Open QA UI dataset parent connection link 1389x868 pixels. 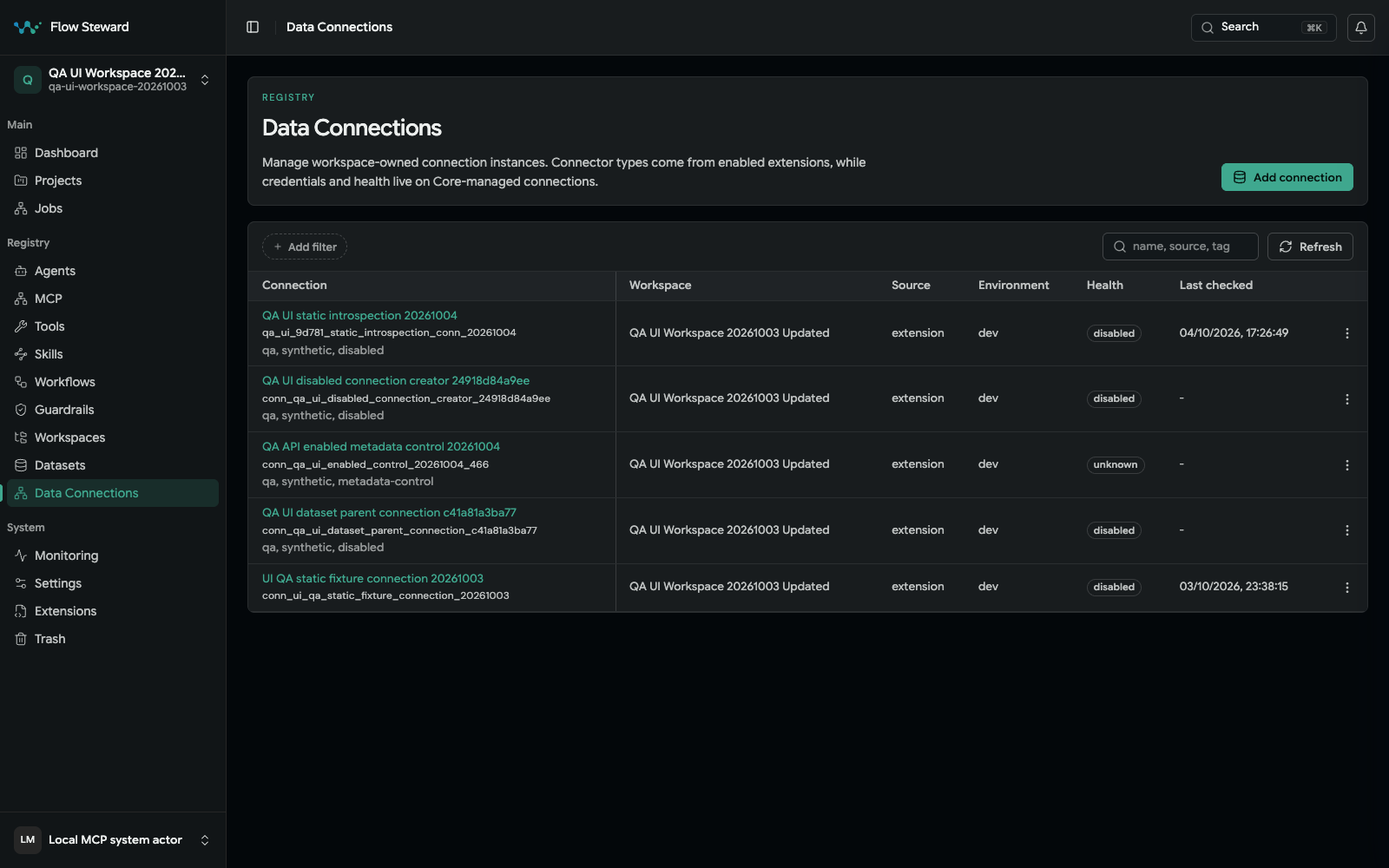(389, 512)
